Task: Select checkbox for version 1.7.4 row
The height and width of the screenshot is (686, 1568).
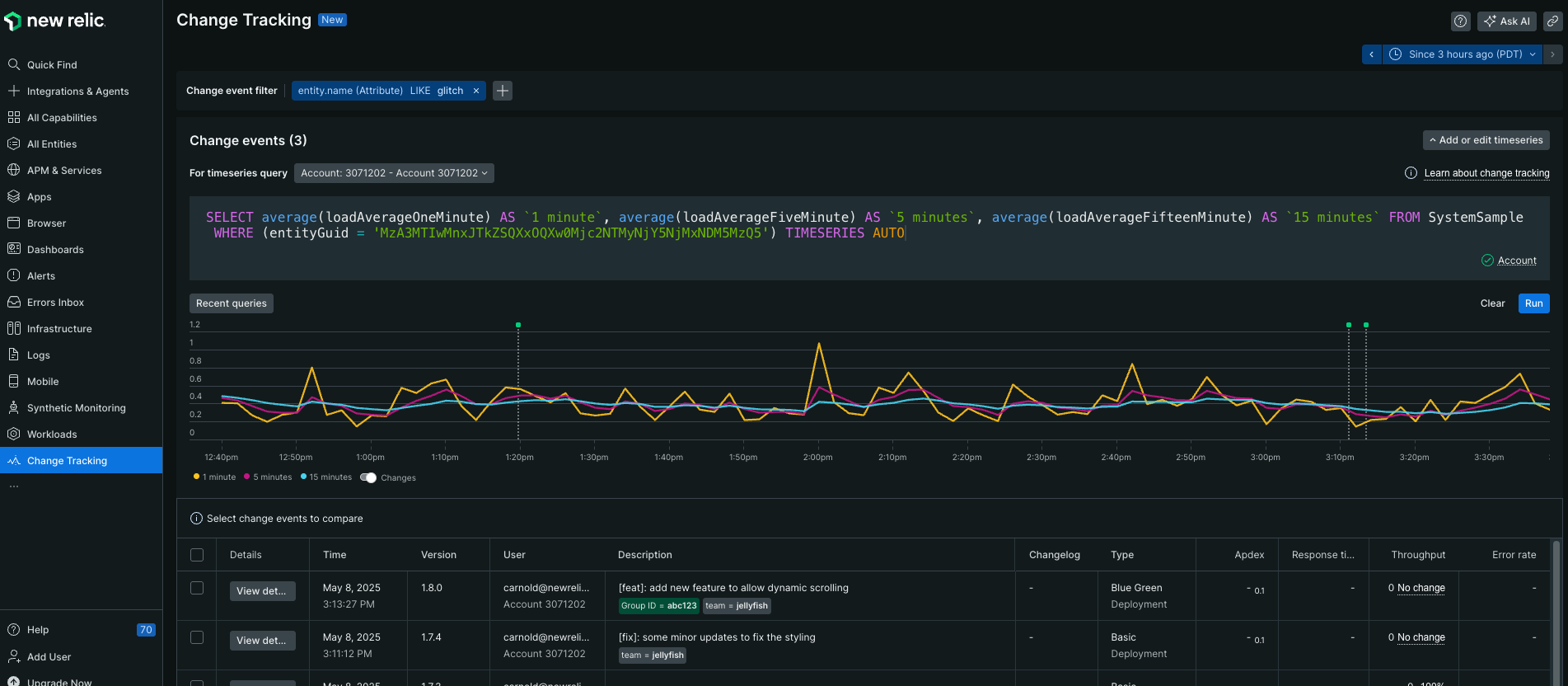Action: coord(197,637)
